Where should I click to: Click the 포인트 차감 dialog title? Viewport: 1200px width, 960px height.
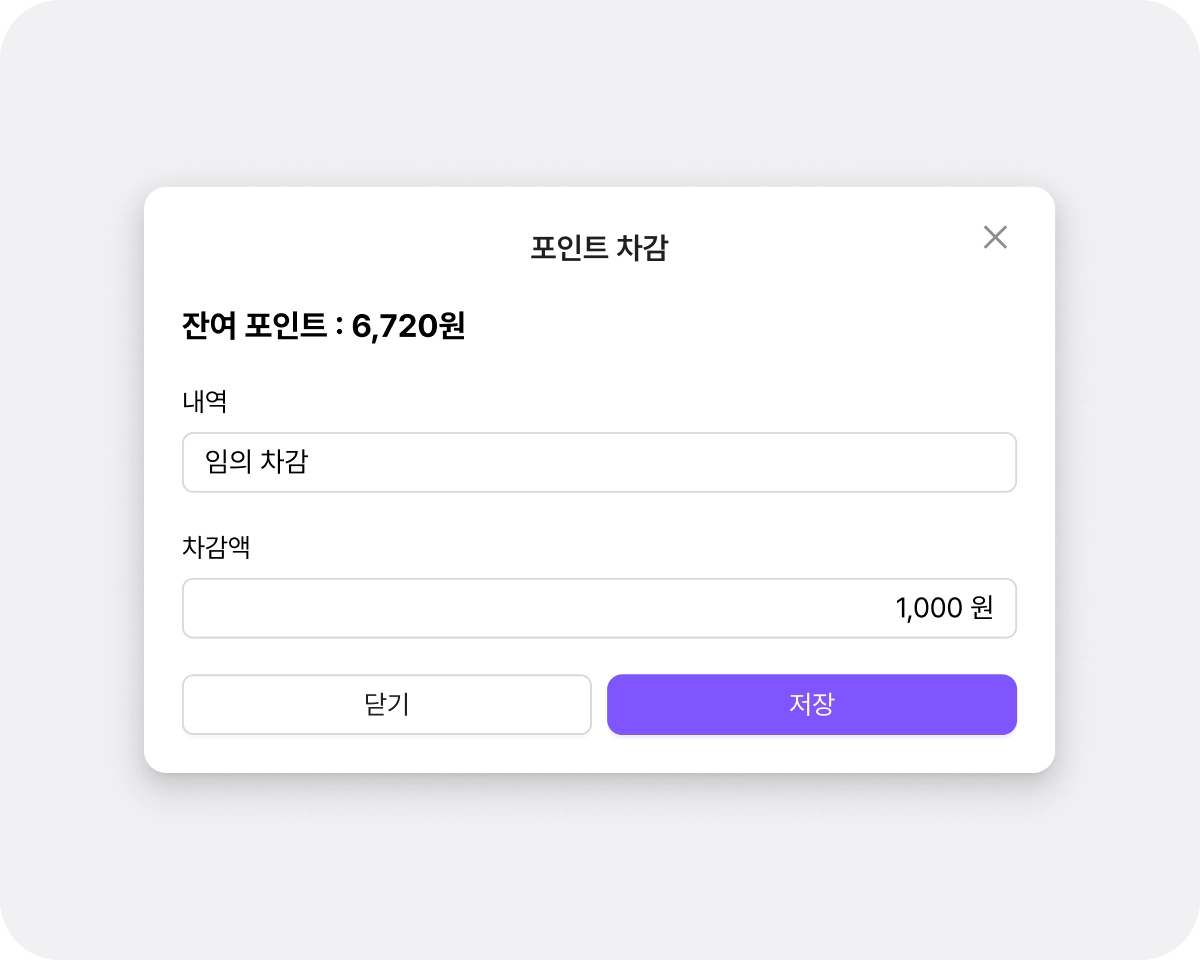pos(599,248)
